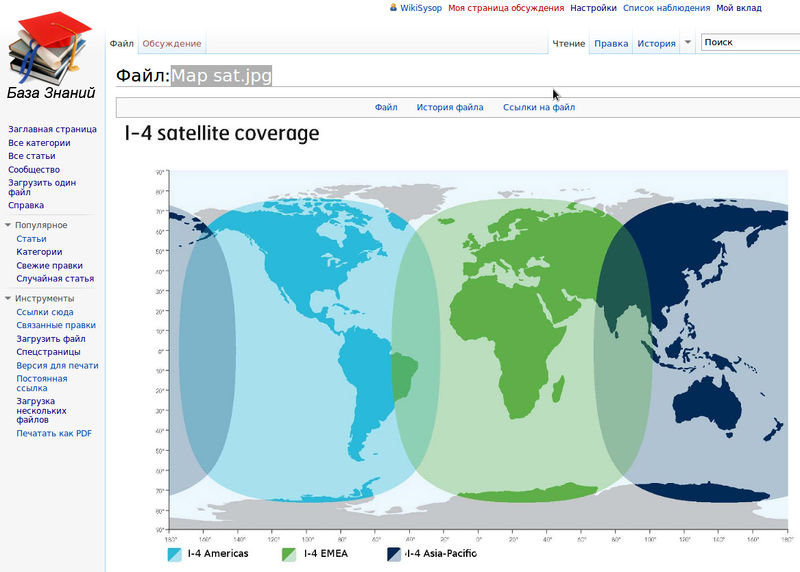Go to Заглавная страница
Viewport: 800px width, 572px height.
pyautogui.click(x=52, y=129)
